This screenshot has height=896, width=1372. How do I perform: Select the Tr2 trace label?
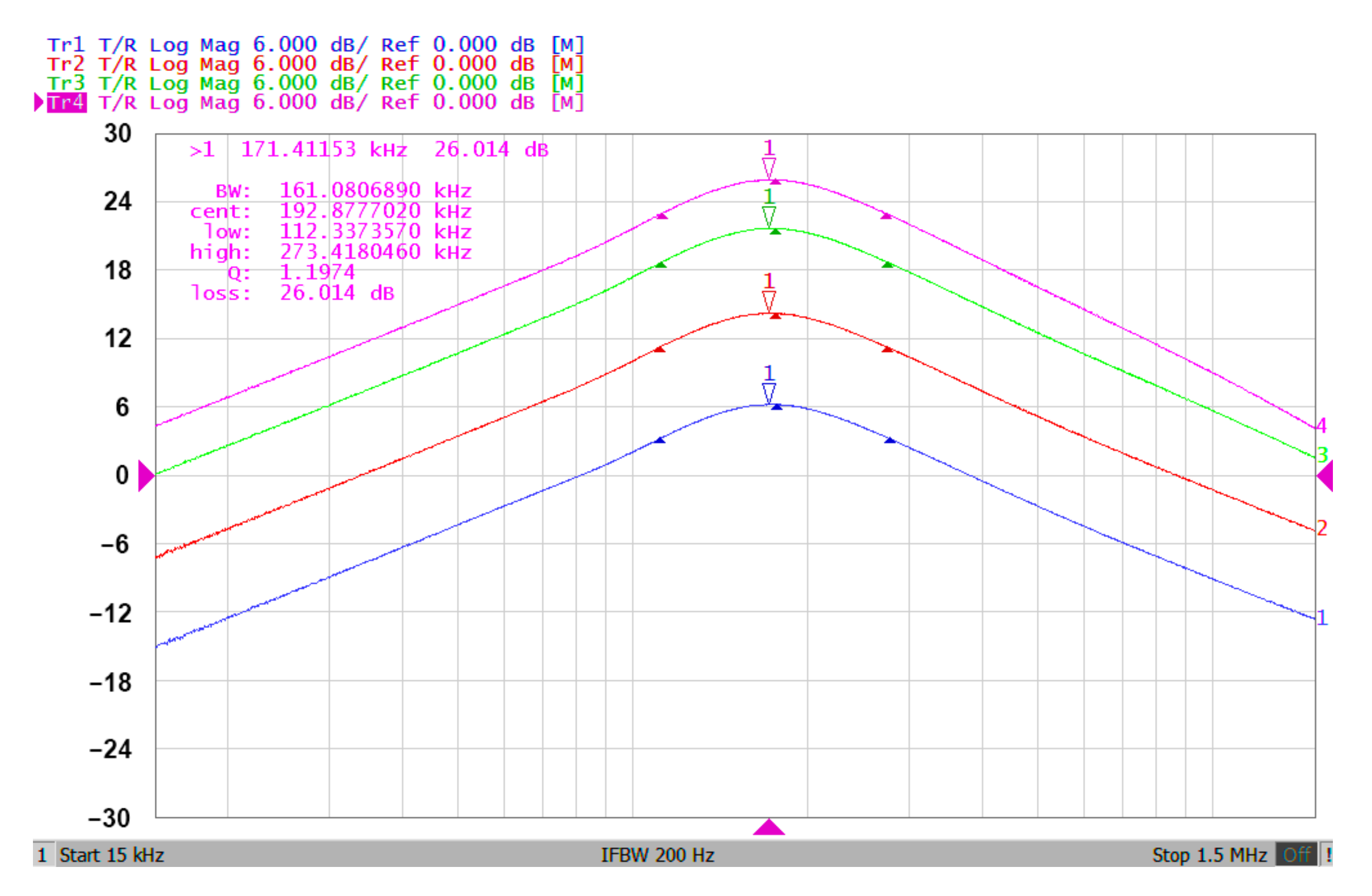(x=66, y=64)
